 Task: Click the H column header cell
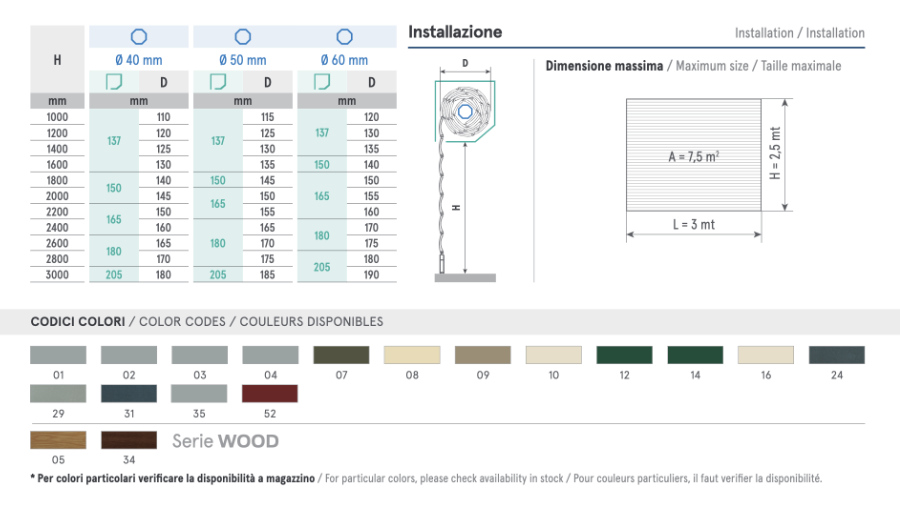click(57, 59)
